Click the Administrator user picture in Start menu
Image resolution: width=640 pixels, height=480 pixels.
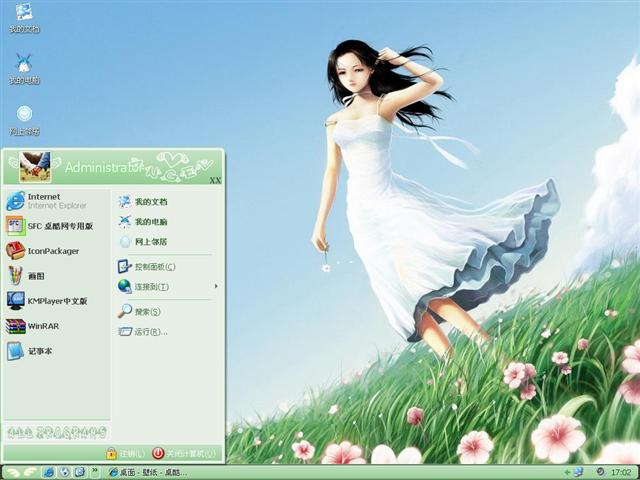[x=35, y=167]
